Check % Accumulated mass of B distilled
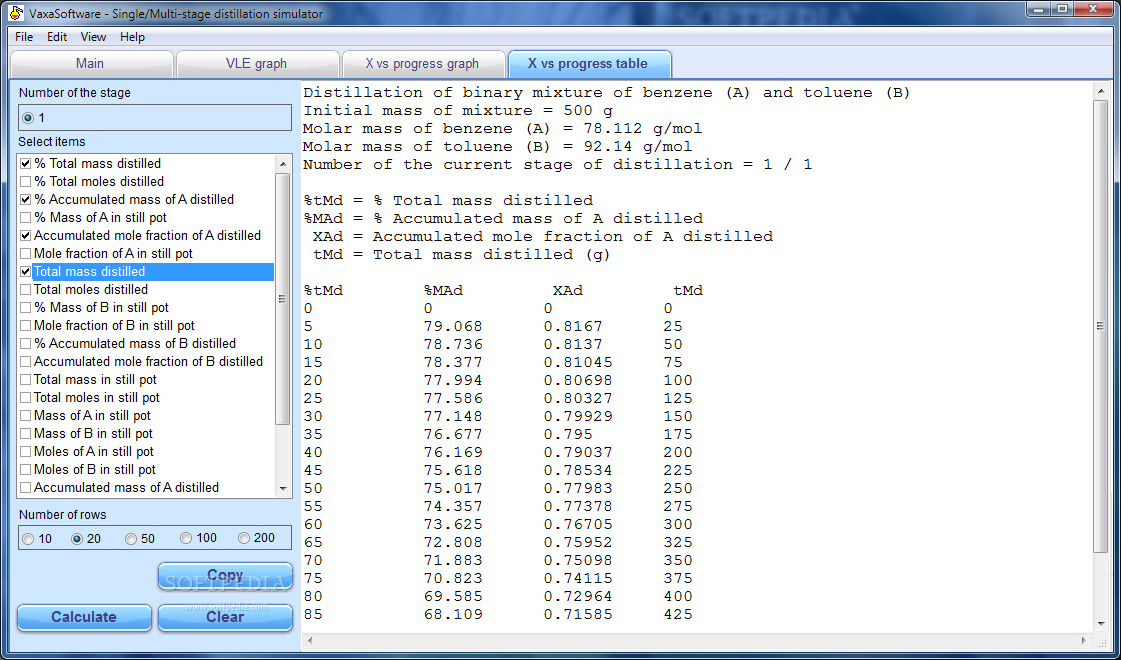 pyautogui.click(x=26, y=344)
